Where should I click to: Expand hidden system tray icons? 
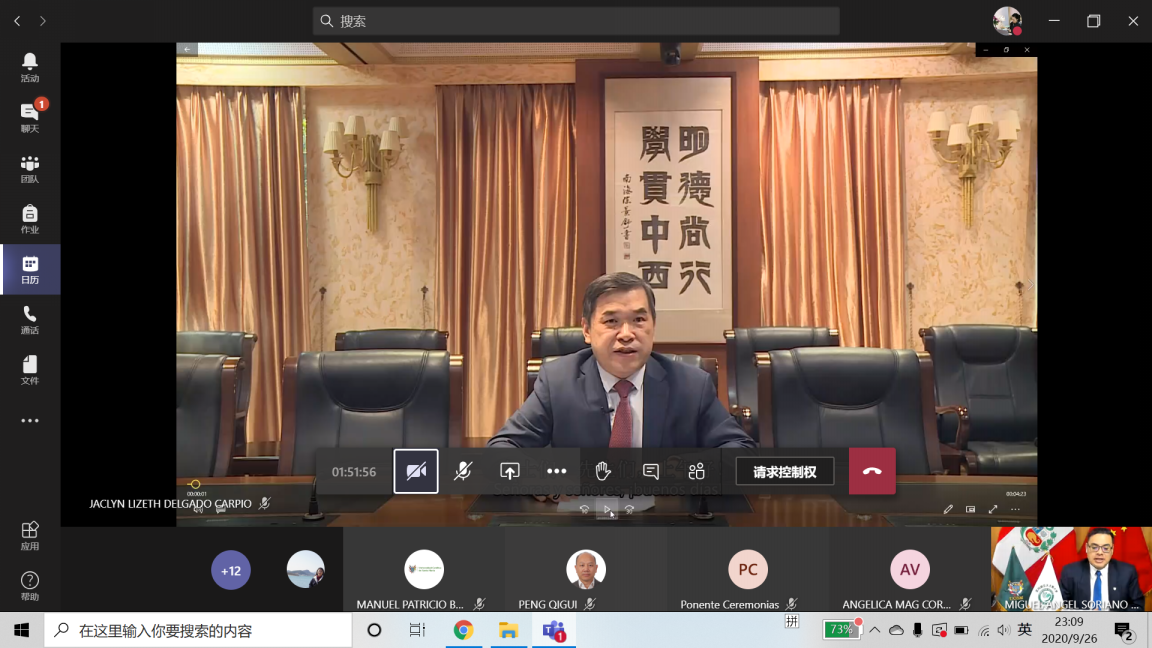[875, 630]
